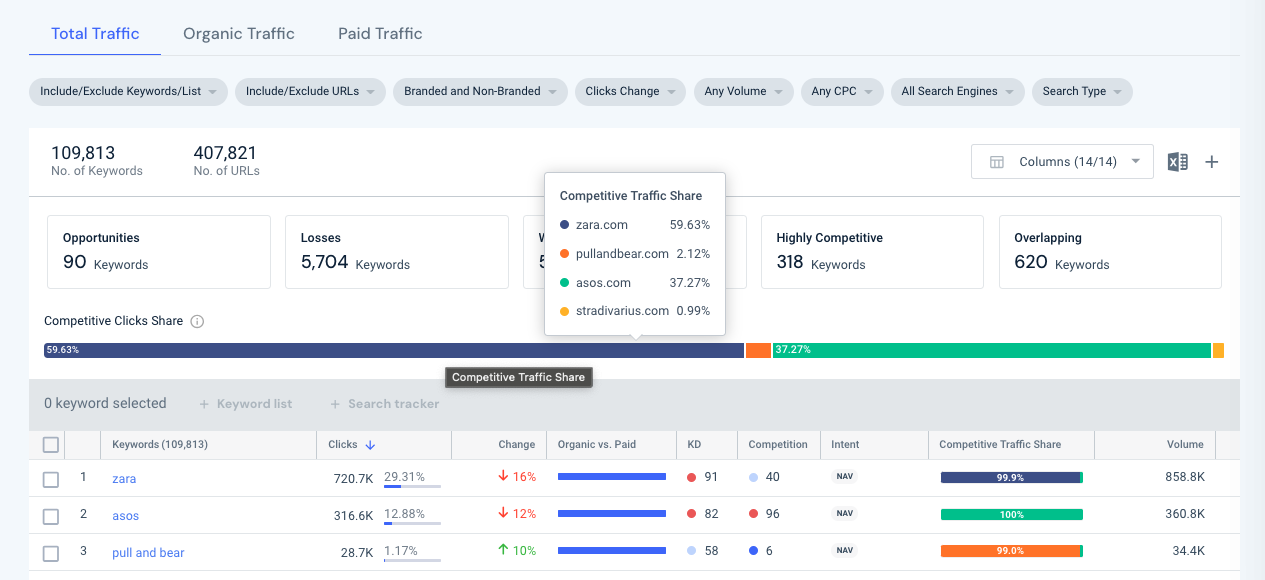Switch to Paid Traffic tab

[380, 33]
